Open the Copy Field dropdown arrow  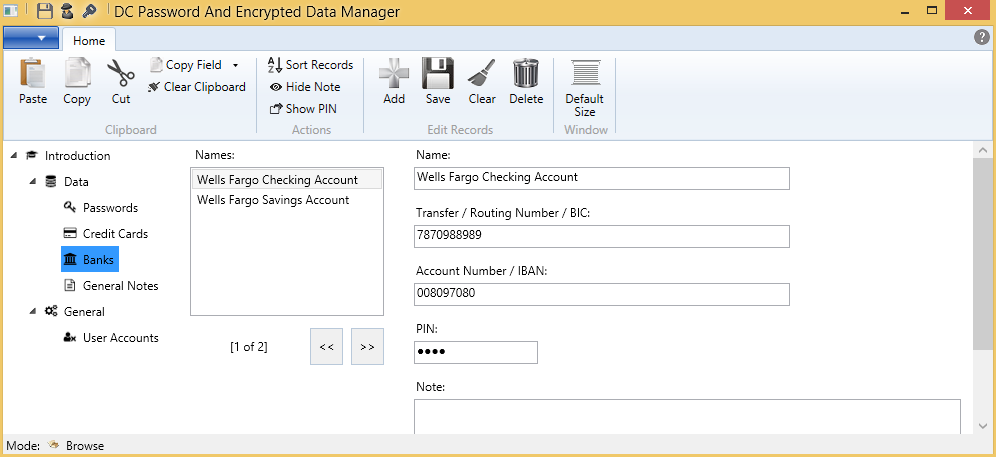[235, 65]
